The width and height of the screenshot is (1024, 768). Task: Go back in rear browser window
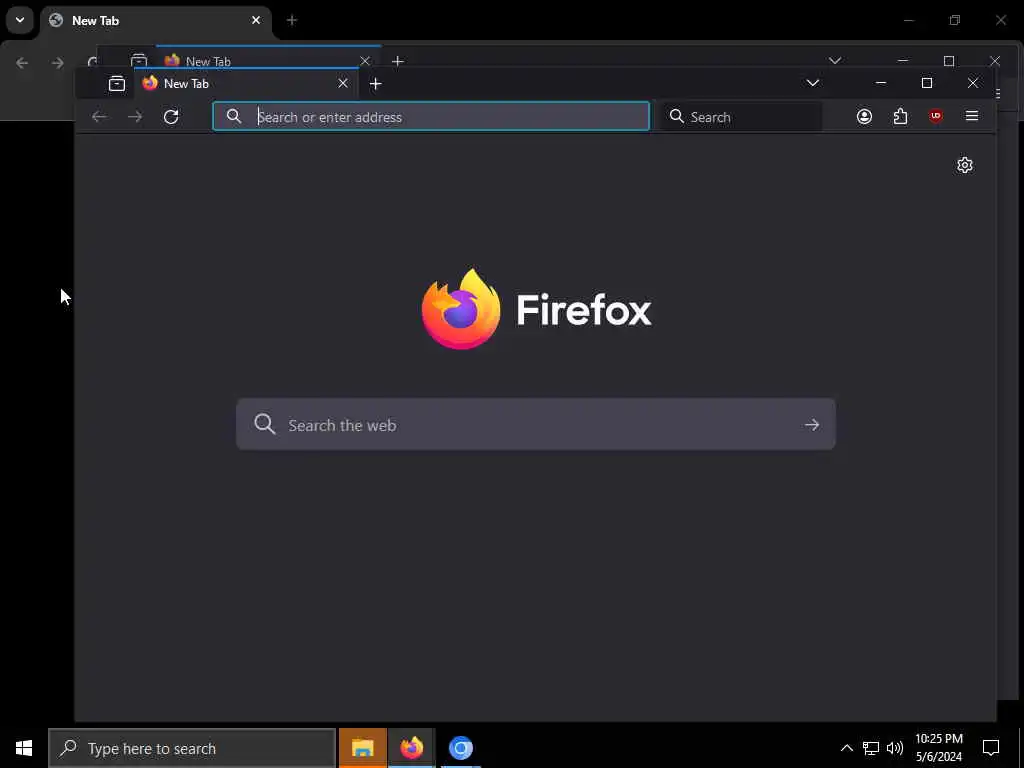pyautogui.click(x=22, y=63)
